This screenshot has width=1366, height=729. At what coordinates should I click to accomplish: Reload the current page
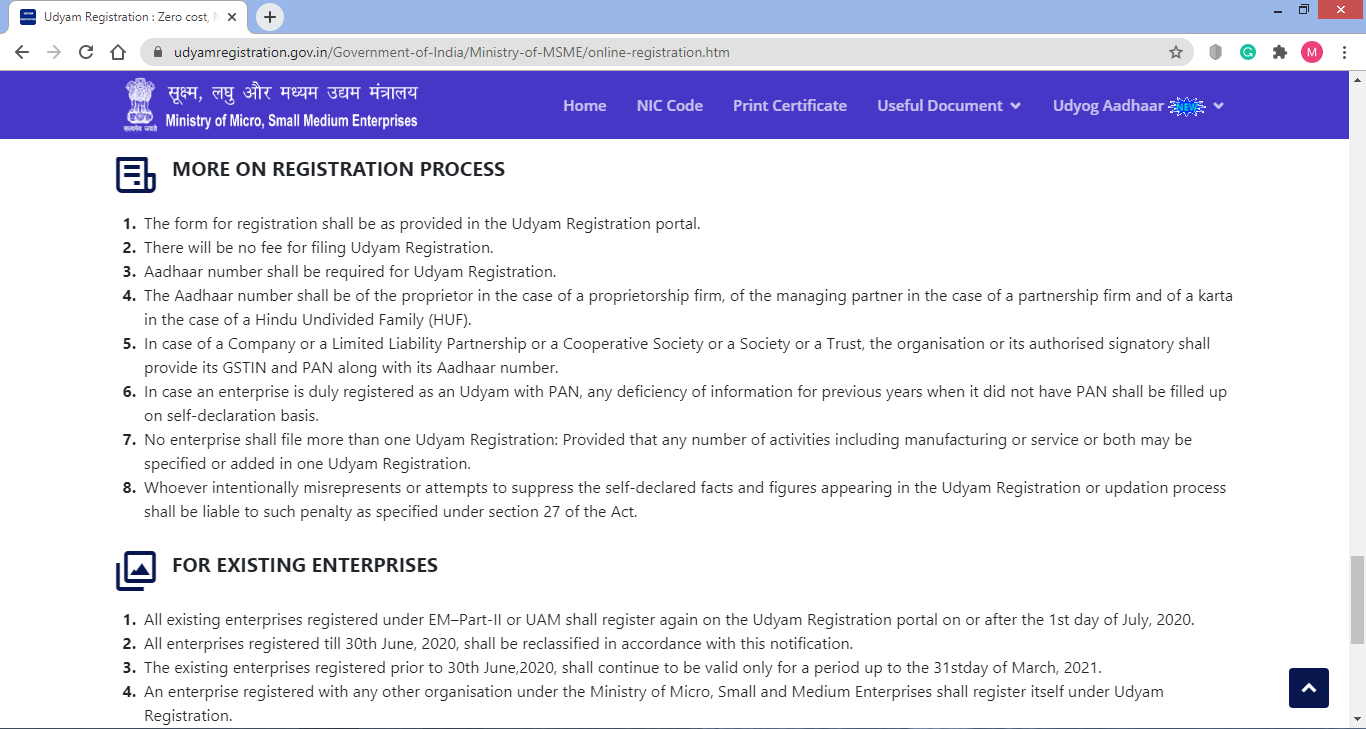pyautogui.click(x=85, y=51)
